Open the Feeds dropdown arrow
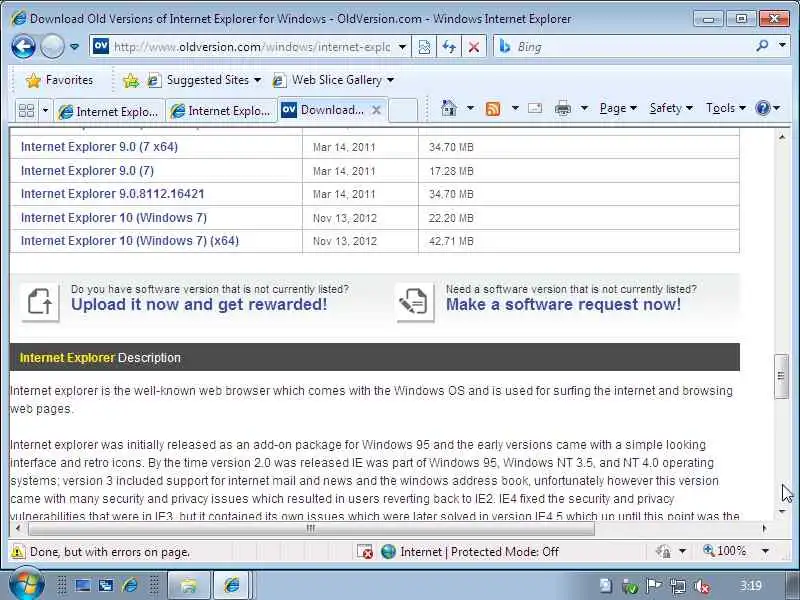 [x=515, y=108]
